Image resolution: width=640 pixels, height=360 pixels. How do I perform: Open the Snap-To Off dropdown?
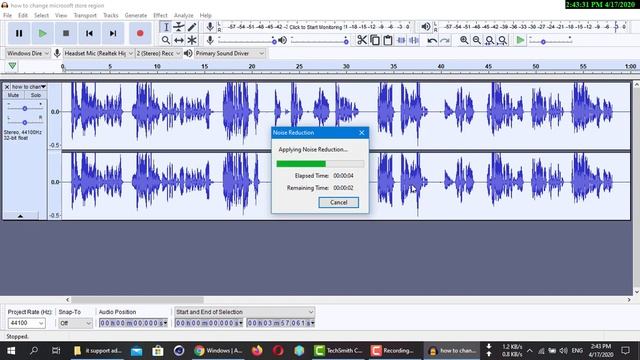pyautogui.click(x=76, y=323)
